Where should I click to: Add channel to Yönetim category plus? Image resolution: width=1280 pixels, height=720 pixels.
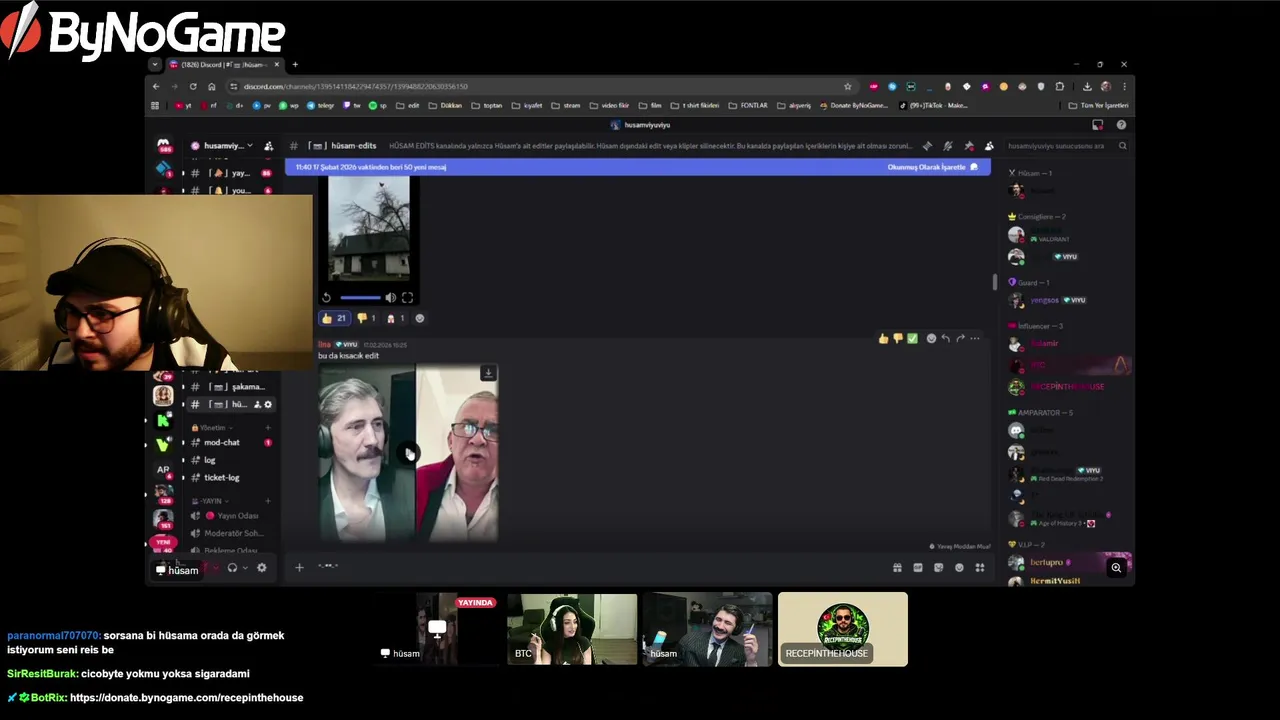click(x=268, y=427)
